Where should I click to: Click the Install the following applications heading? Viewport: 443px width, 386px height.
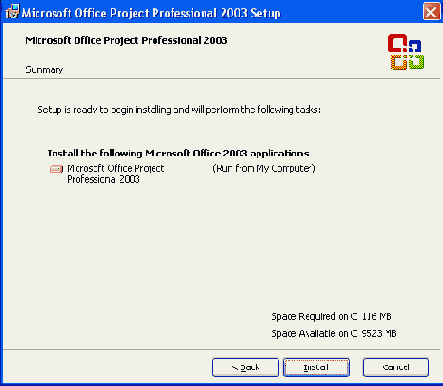click(178, 153)
